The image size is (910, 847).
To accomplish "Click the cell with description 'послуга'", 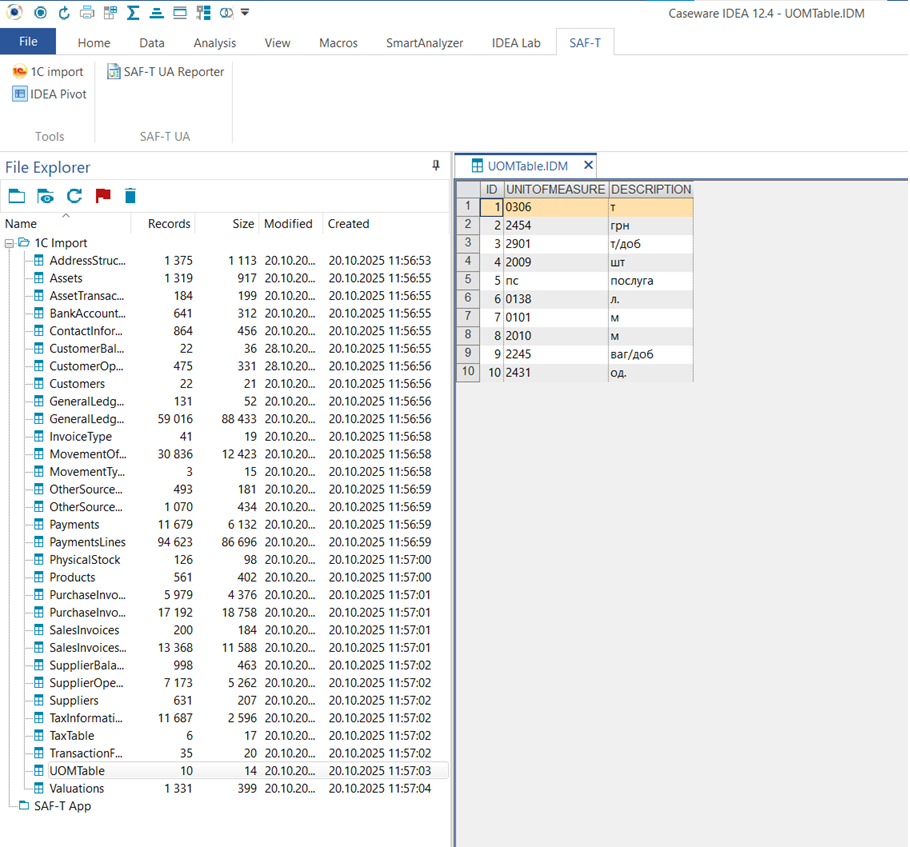I will [651, 280].
